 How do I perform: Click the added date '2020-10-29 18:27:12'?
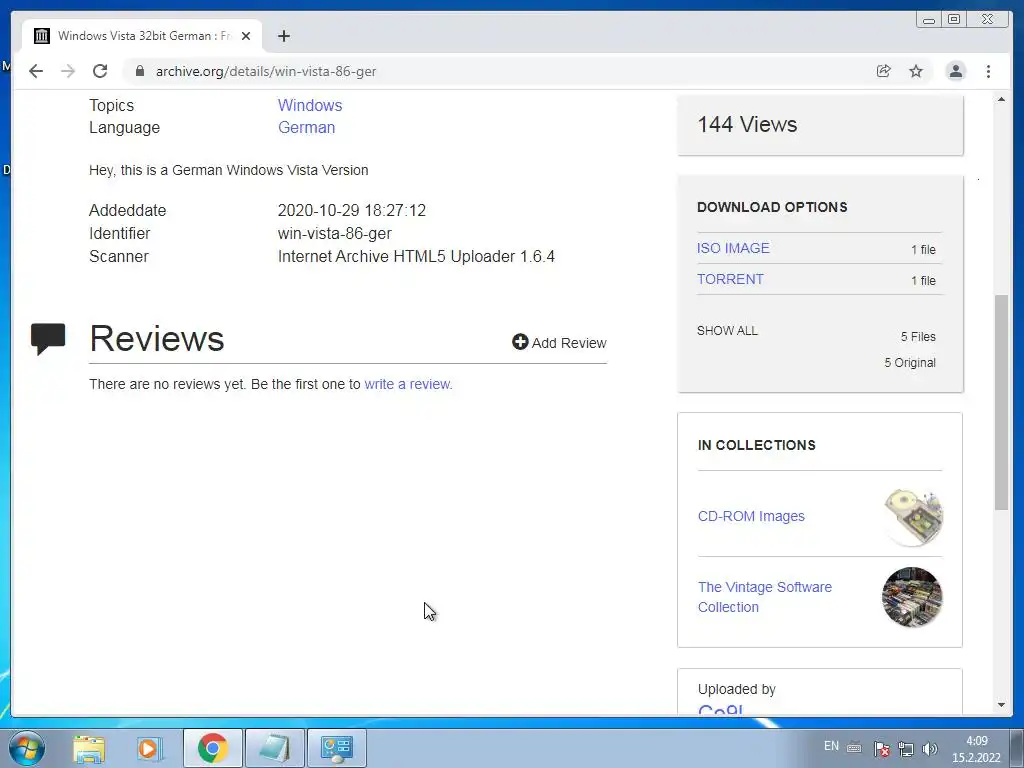click(351, 210)
